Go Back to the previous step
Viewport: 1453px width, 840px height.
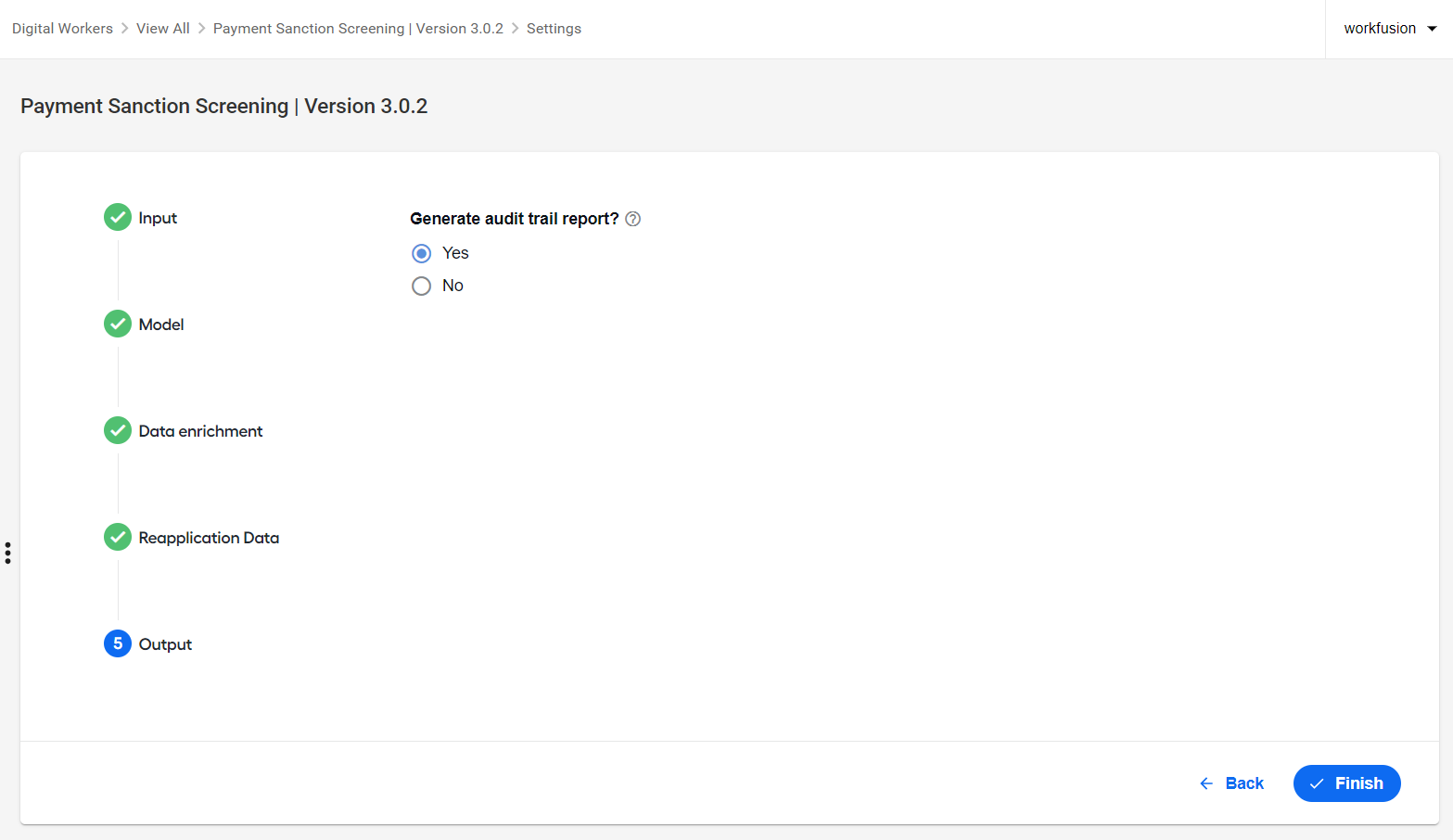click(x=1231, y=783)
